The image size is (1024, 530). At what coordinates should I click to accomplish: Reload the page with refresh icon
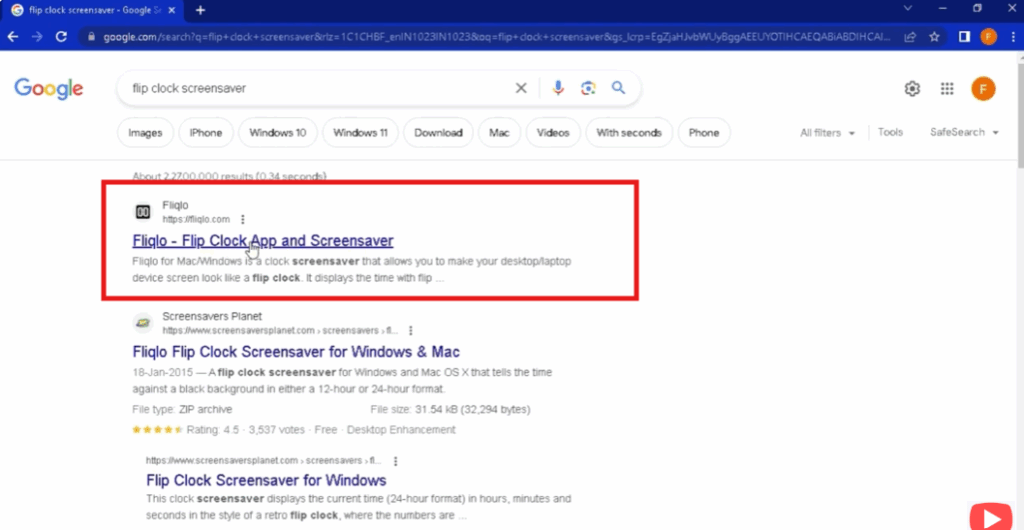click(x=62, y=36)
